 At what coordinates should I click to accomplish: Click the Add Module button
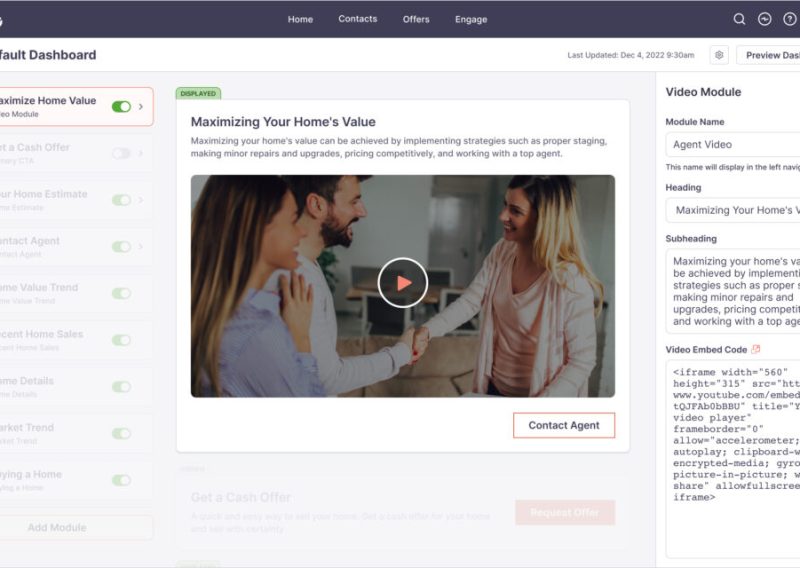click(x=57, y=527)
